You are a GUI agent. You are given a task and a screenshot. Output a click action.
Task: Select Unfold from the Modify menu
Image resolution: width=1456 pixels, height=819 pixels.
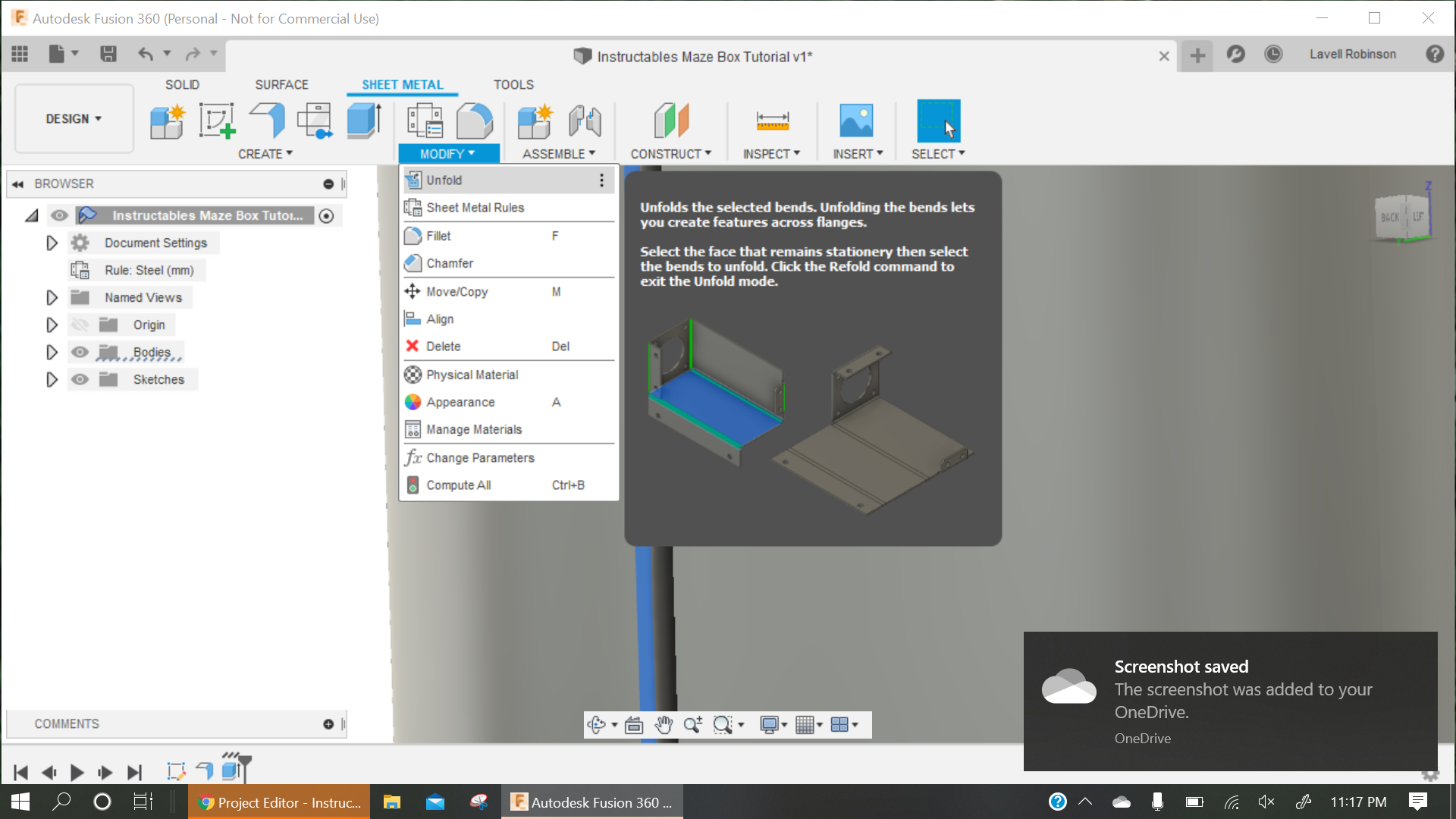444,180
